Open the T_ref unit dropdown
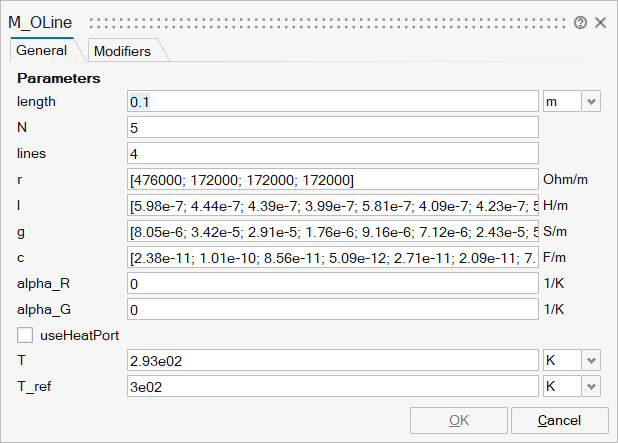 (x=590, y=386)
